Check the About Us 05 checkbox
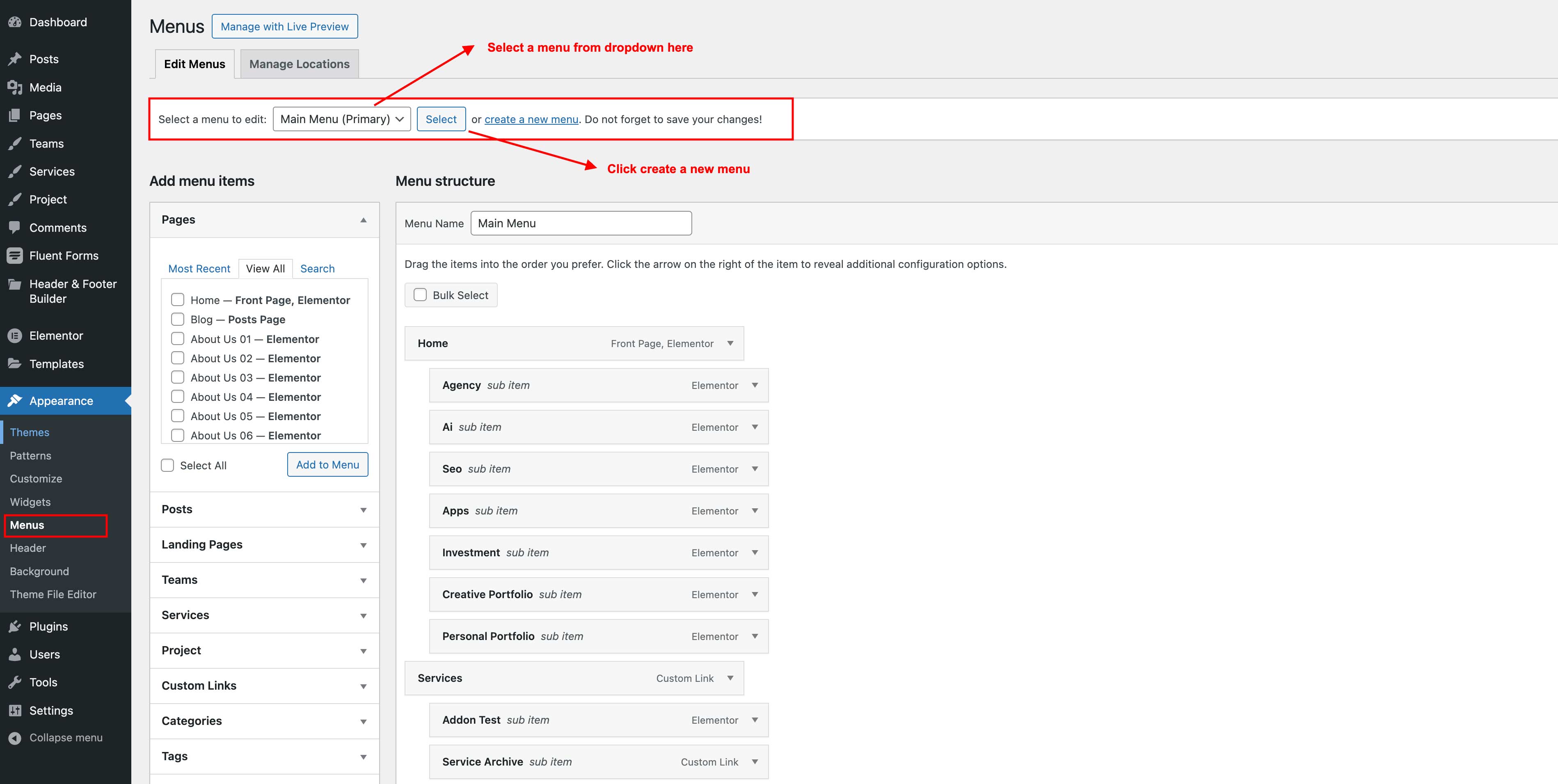The image size is (1558, 784). (178, 416)
